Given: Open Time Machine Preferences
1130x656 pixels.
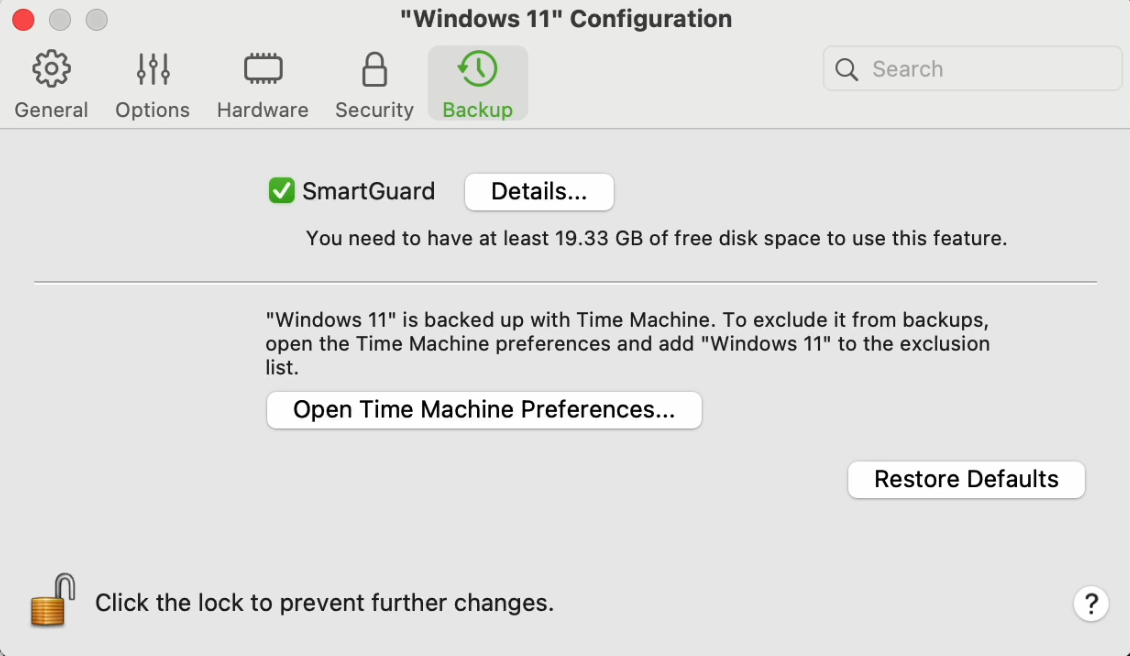Looking at the screenshot, I should pos(484,410).
